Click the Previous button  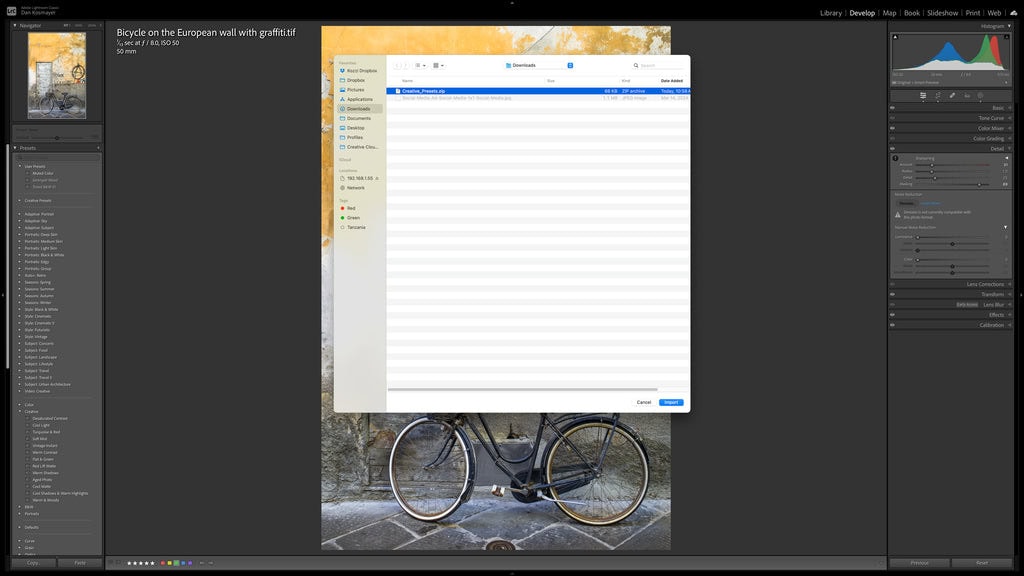(920, 563)
